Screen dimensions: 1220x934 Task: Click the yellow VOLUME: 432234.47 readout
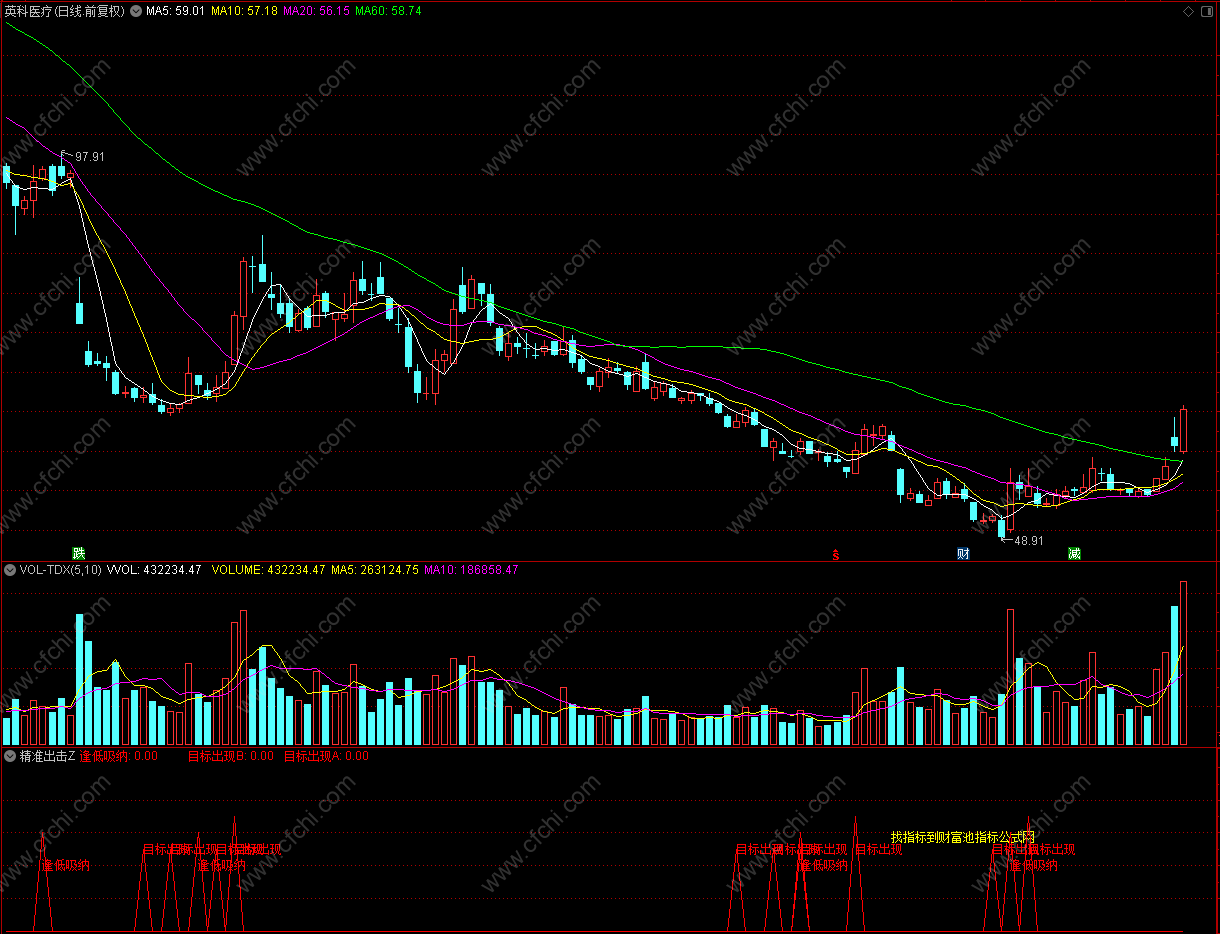click(x=268, y=570)
